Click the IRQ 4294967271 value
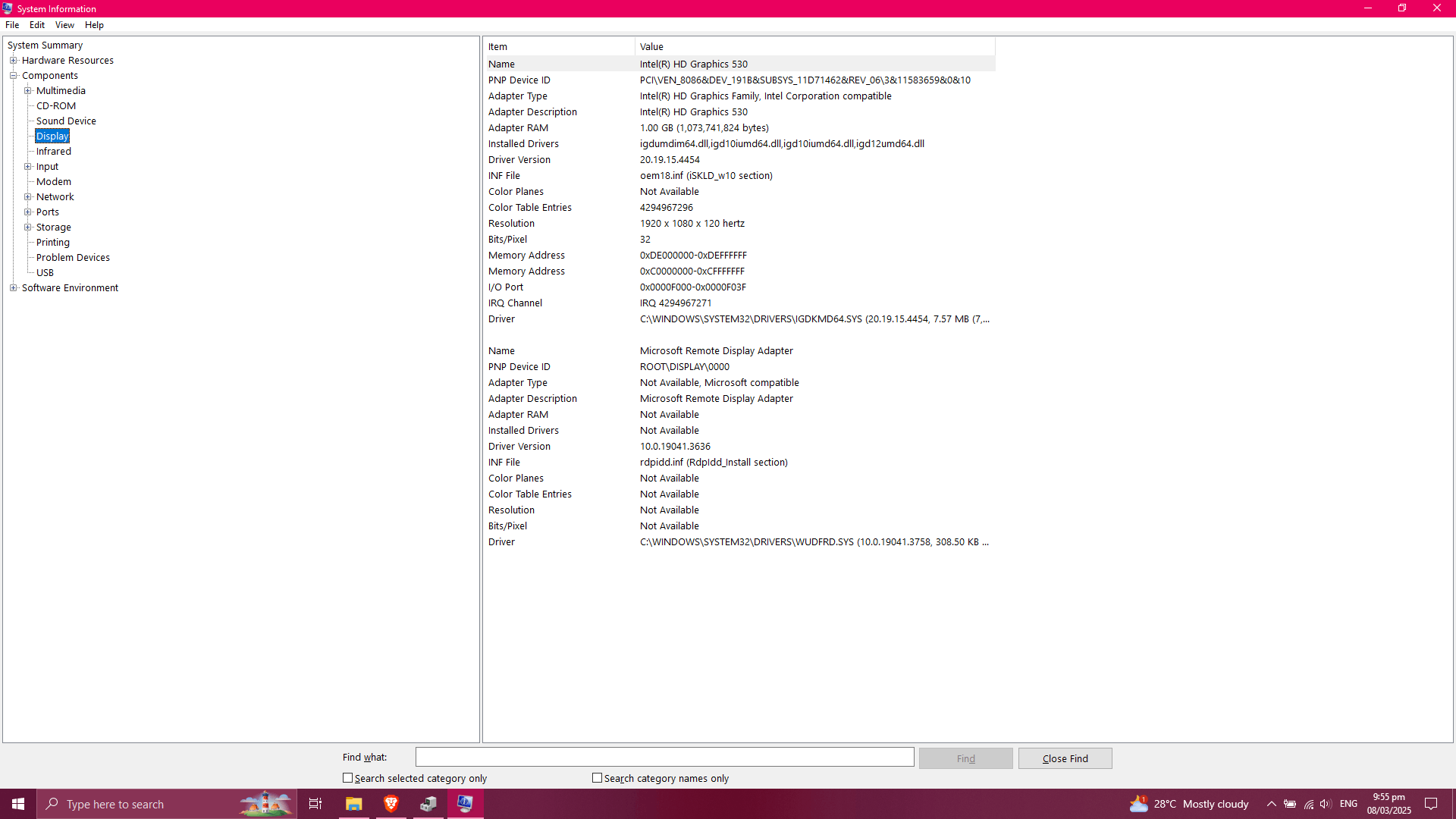 [x=675, y=303]
